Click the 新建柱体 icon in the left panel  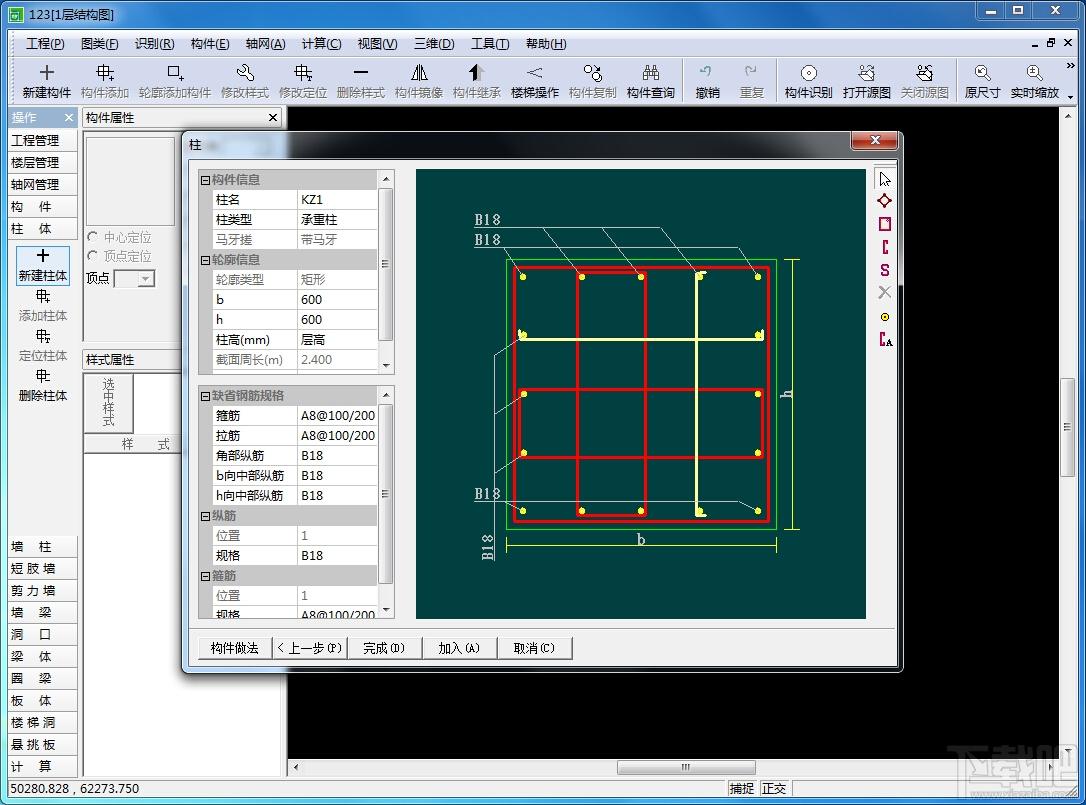click(x=43, y=265)
